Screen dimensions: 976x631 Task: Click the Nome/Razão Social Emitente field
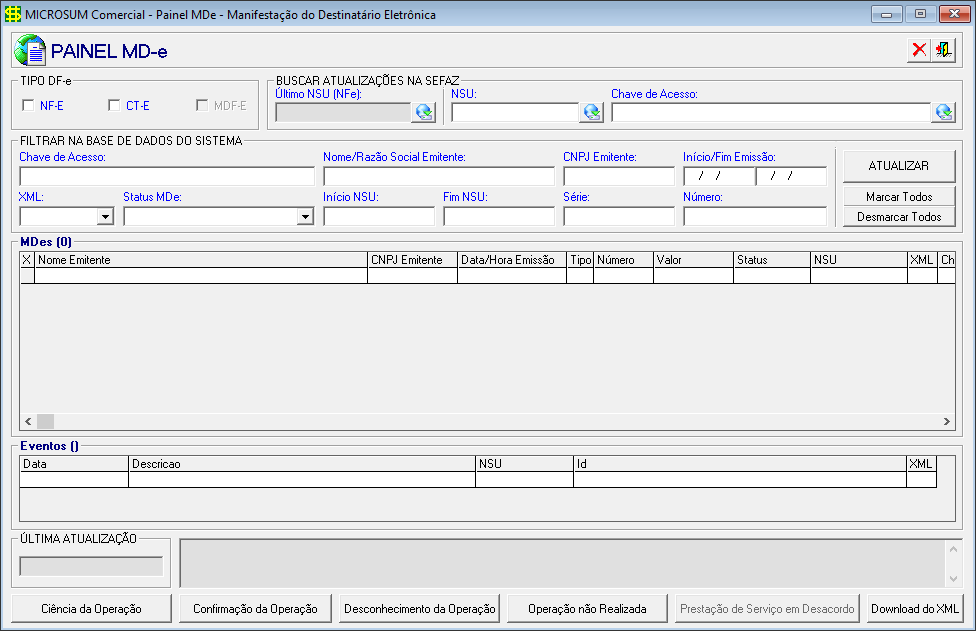438,176
